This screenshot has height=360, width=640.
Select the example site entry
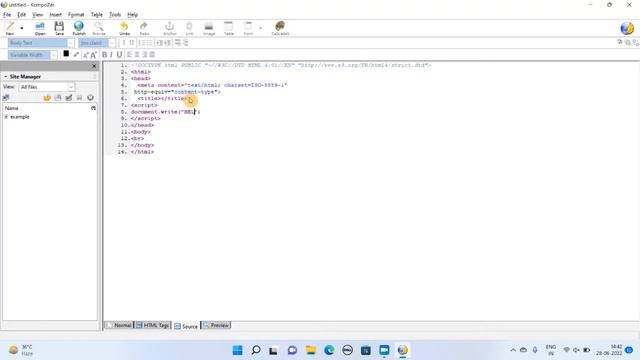click(20, 117)
